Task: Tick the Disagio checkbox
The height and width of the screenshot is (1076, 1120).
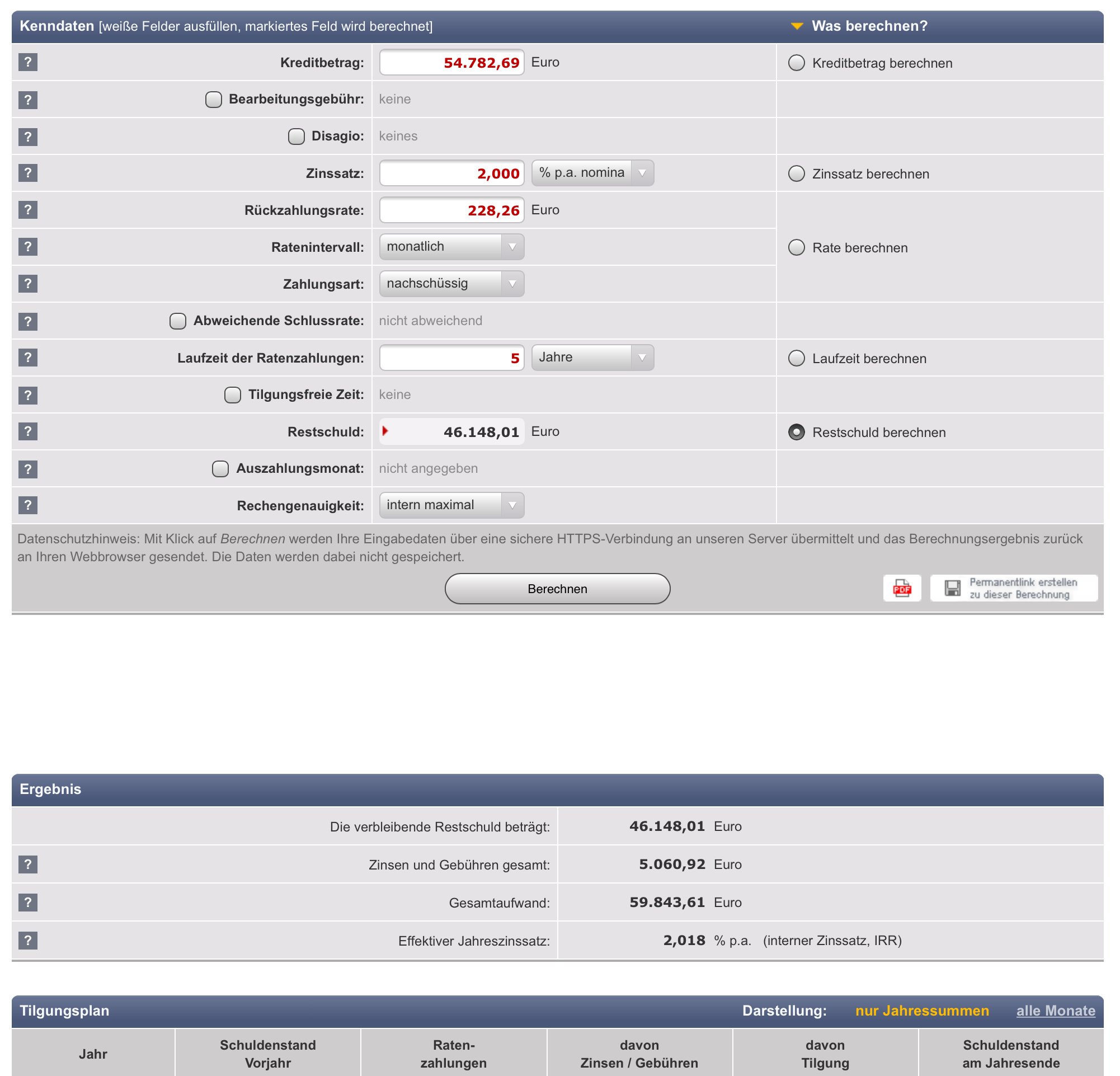Action: [296, 137]
